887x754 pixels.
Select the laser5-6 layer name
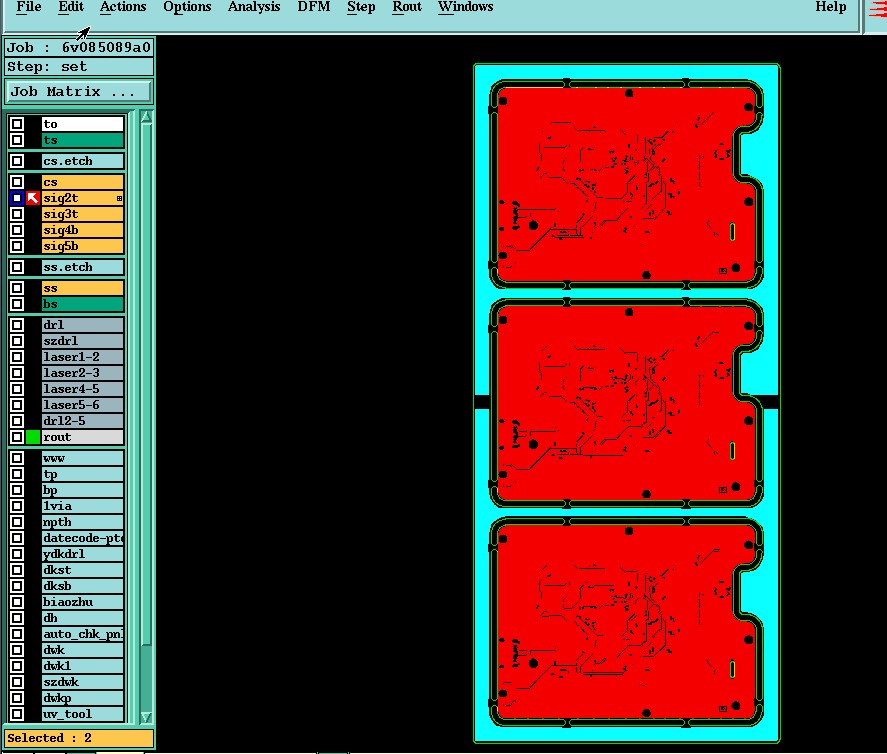point(83,404)
